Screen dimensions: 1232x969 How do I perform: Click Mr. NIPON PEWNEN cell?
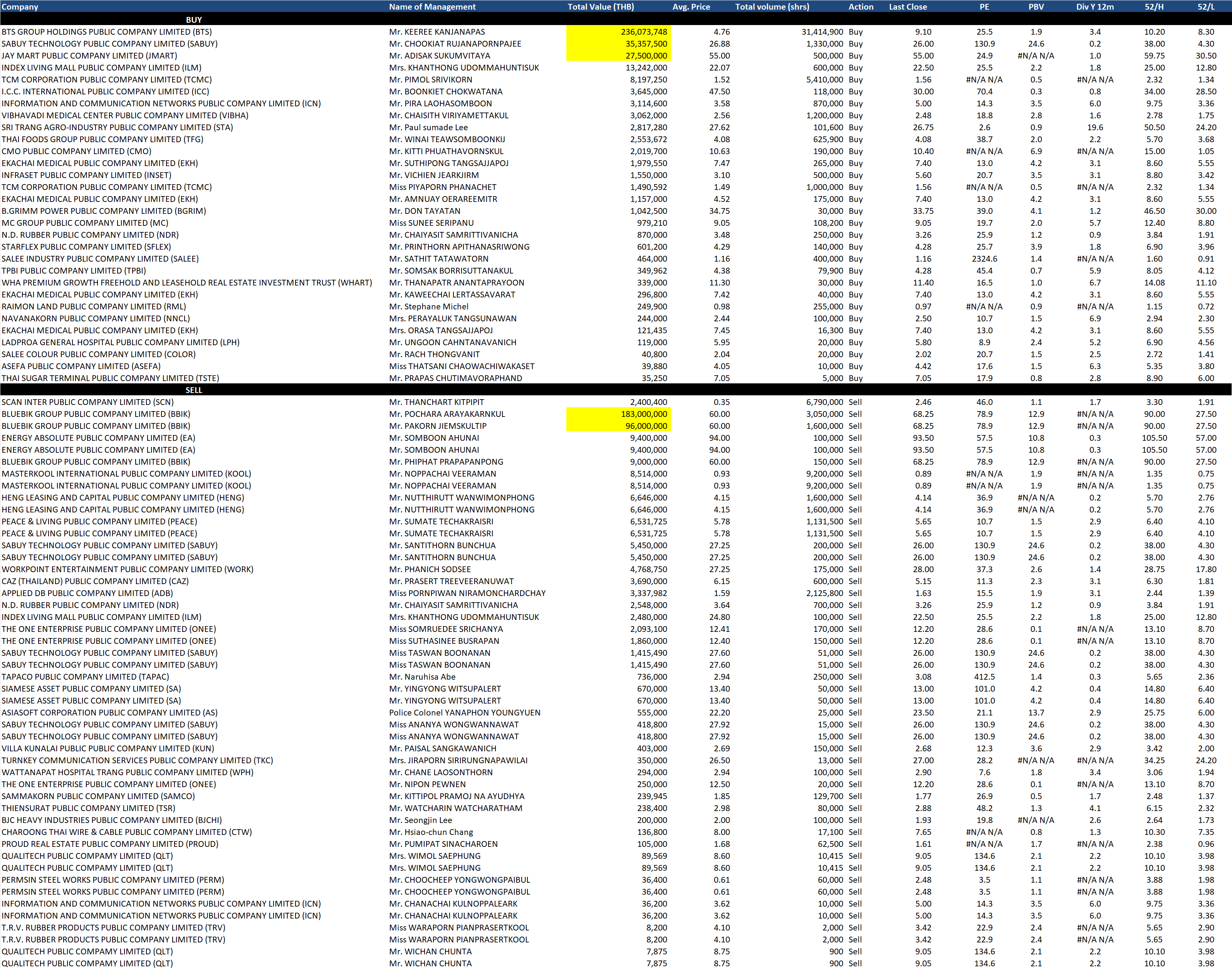tap(427, 784)
